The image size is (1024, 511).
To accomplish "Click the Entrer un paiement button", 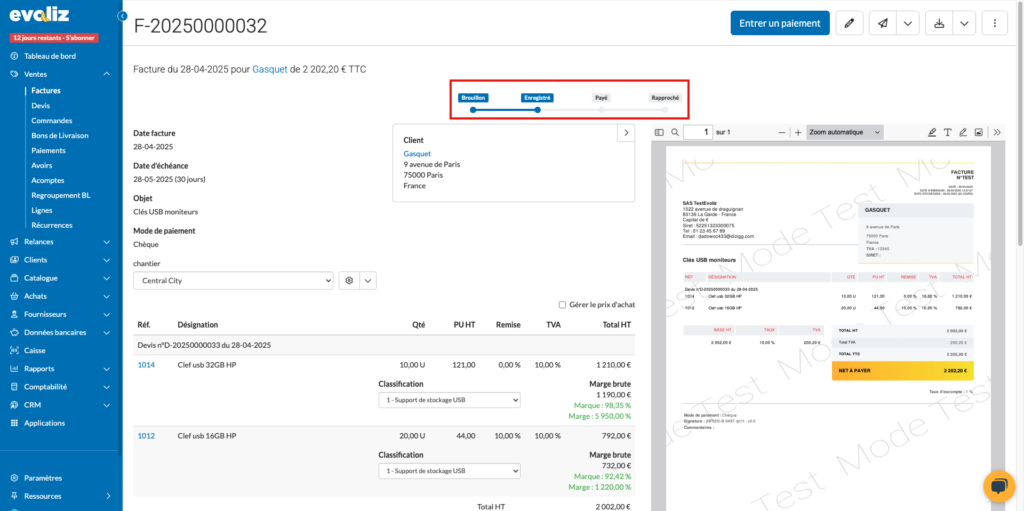I will 780,23.
